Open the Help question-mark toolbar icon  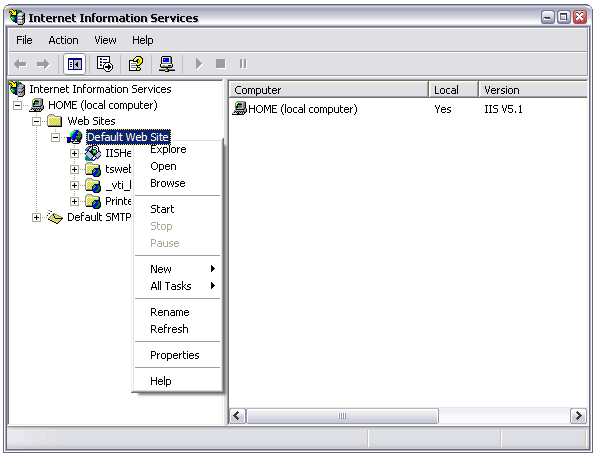[136, 64]
